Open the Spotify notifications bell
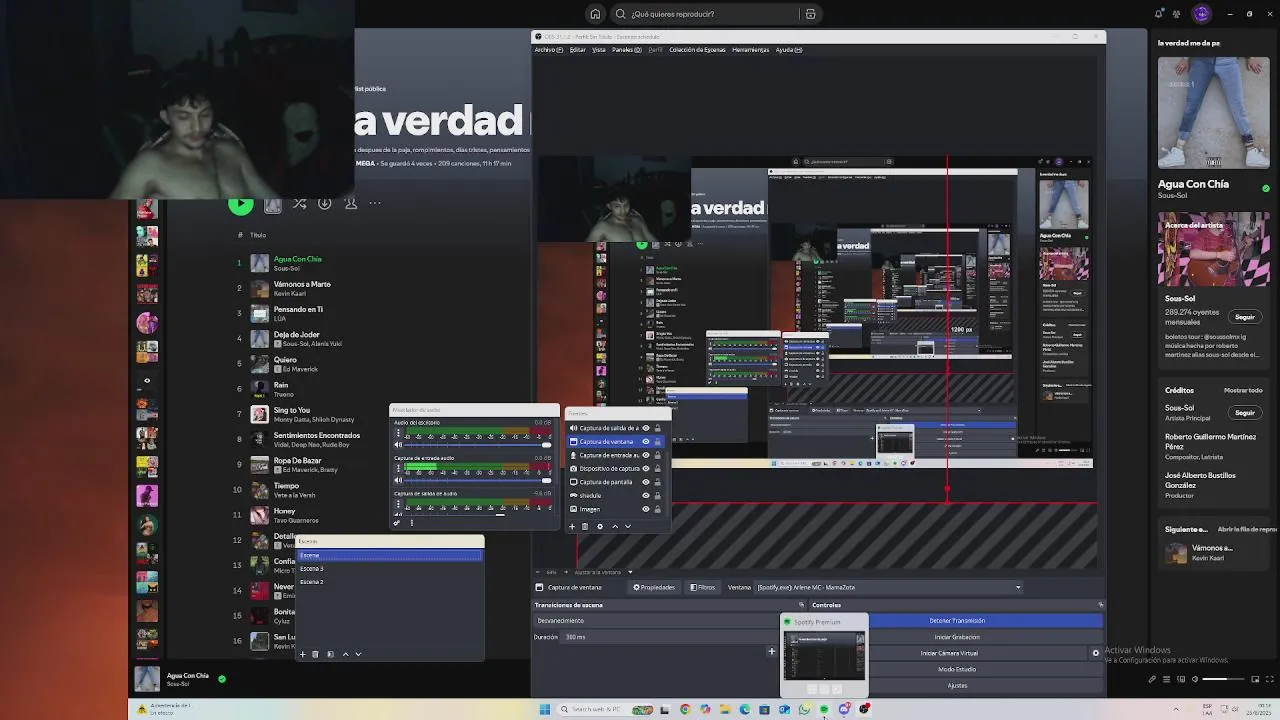 [x=1159, y=14]
